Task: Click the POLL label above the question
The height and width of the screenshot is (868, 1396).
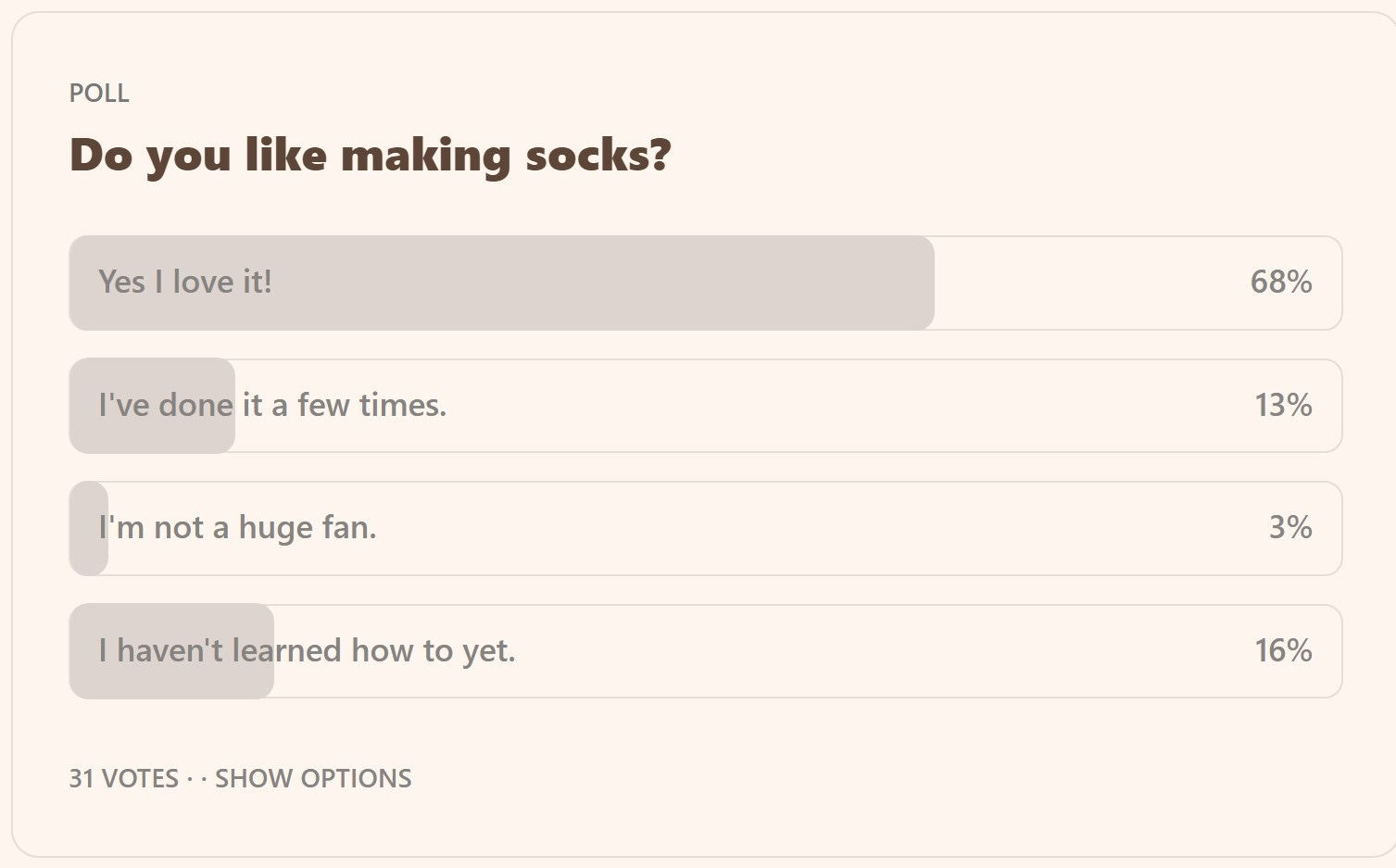Action: pos(99,94)
